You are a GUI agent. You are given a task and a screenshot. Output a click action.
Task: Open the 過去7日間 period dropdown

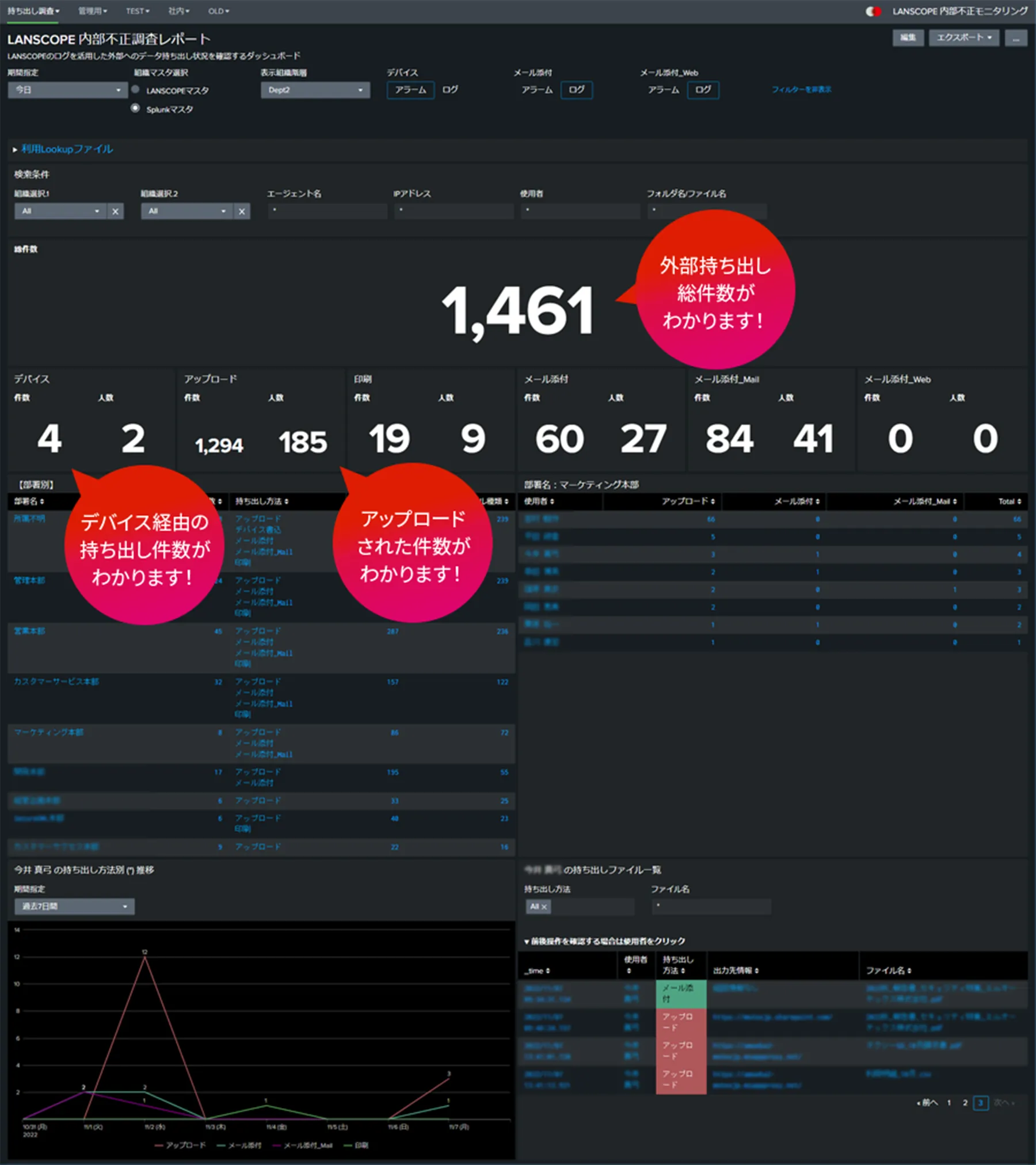point(74,907)
